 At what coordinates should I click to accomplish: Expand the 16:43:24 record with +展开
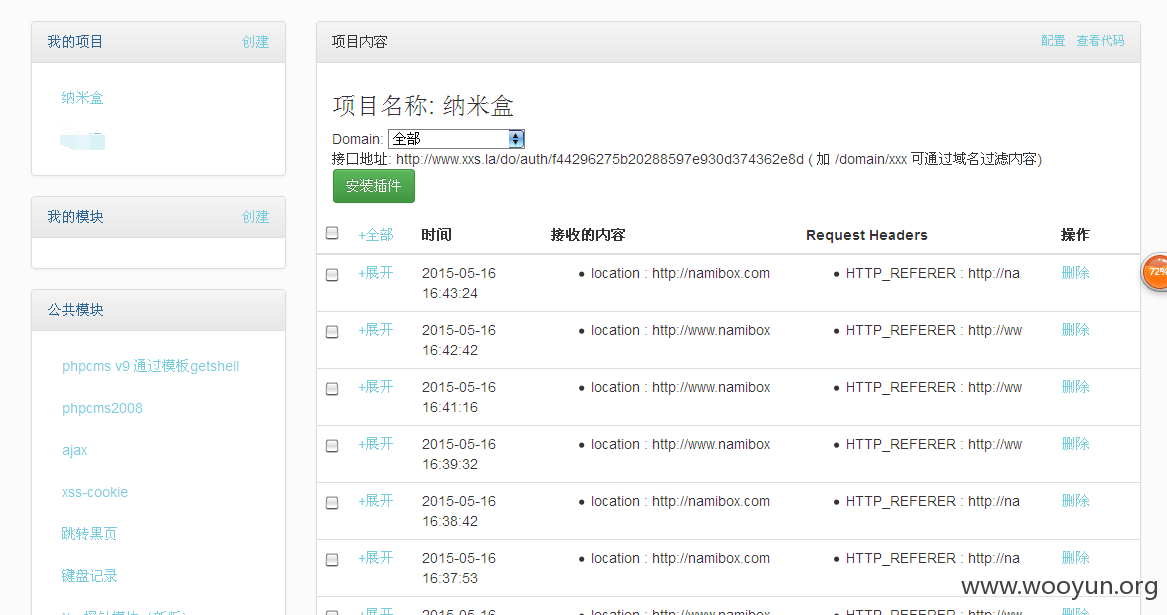click(x=375, y=273)
